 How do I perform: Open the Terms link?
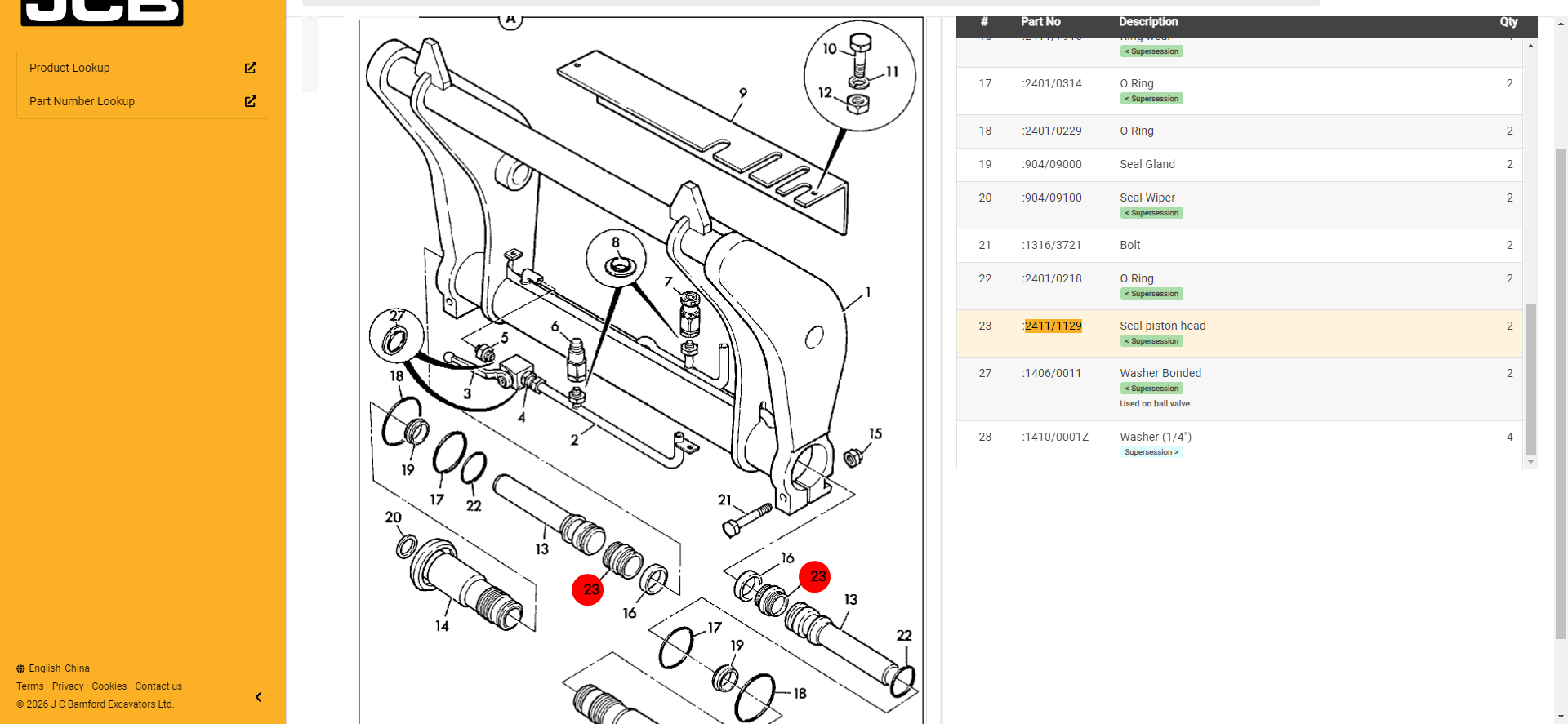click(30, 686)
